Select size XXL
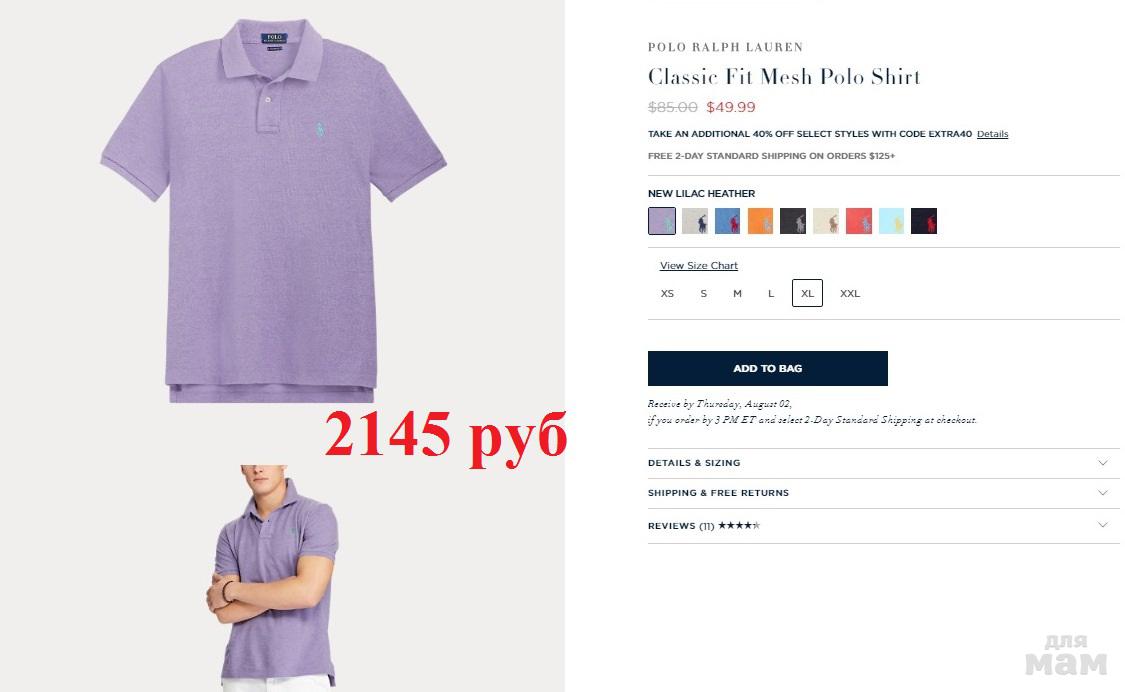Viewport: 1125px width, 692px height. click(849, 294)
